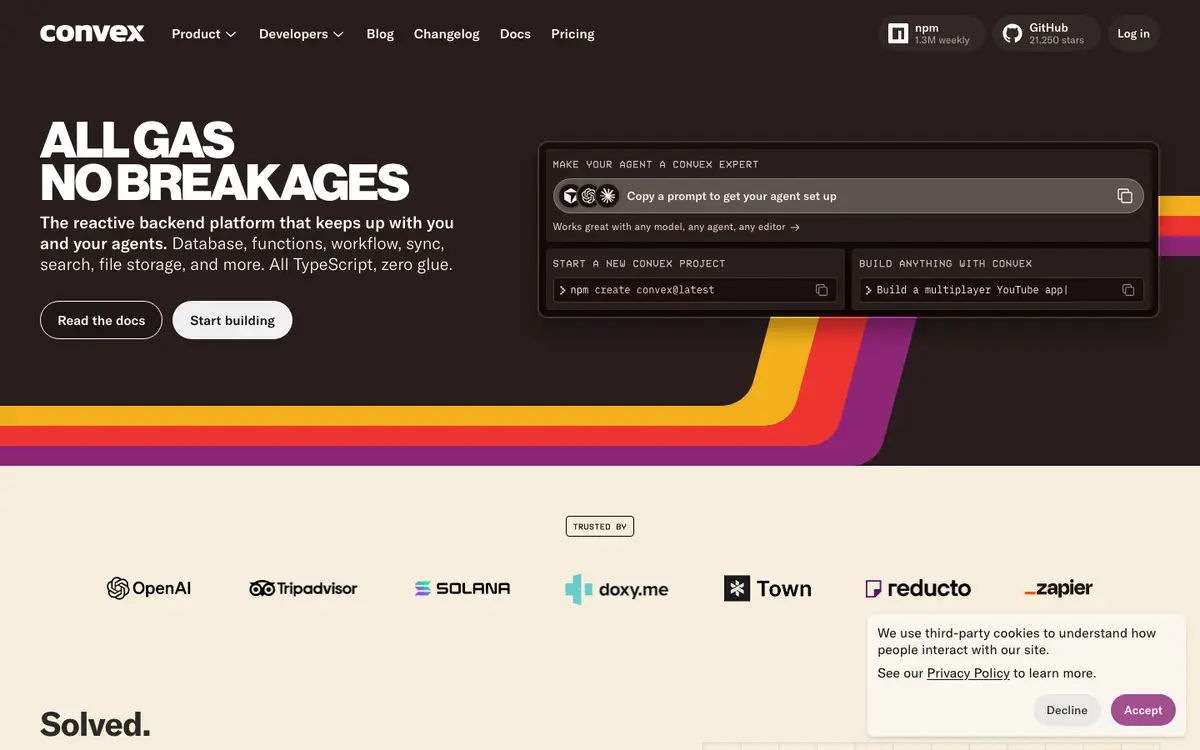Click the doxy.me logo
Image resolution: width=1200 pixels, height=750 pixels.
(616, 589)
